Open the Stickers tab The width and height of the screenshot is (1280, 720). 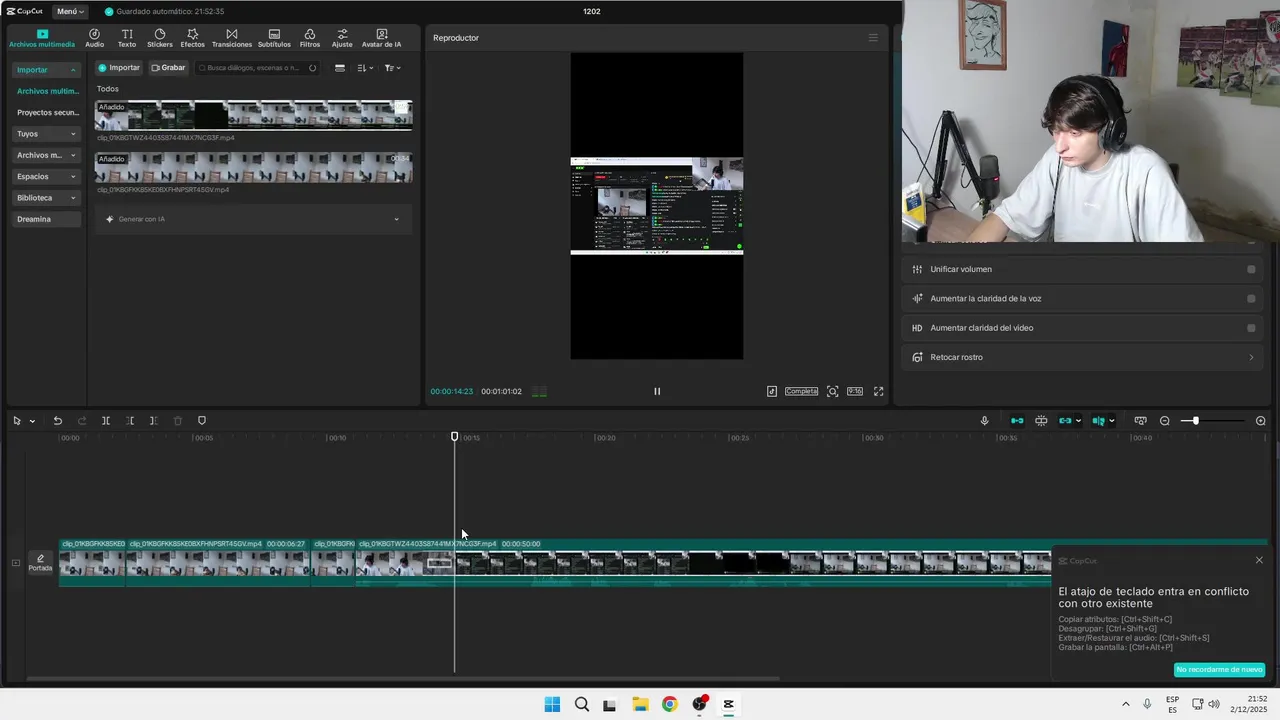pos(160,38)
